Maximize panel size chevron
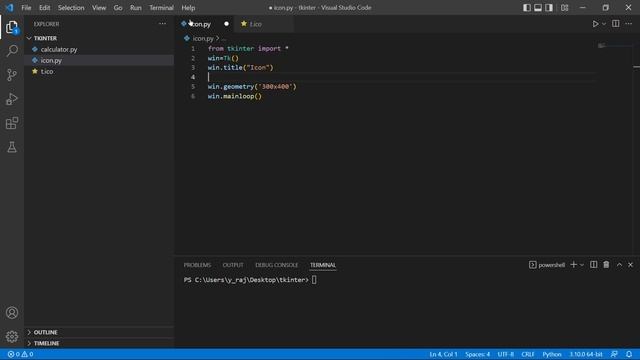Screen dimensions: 640x360 point(619,265)
